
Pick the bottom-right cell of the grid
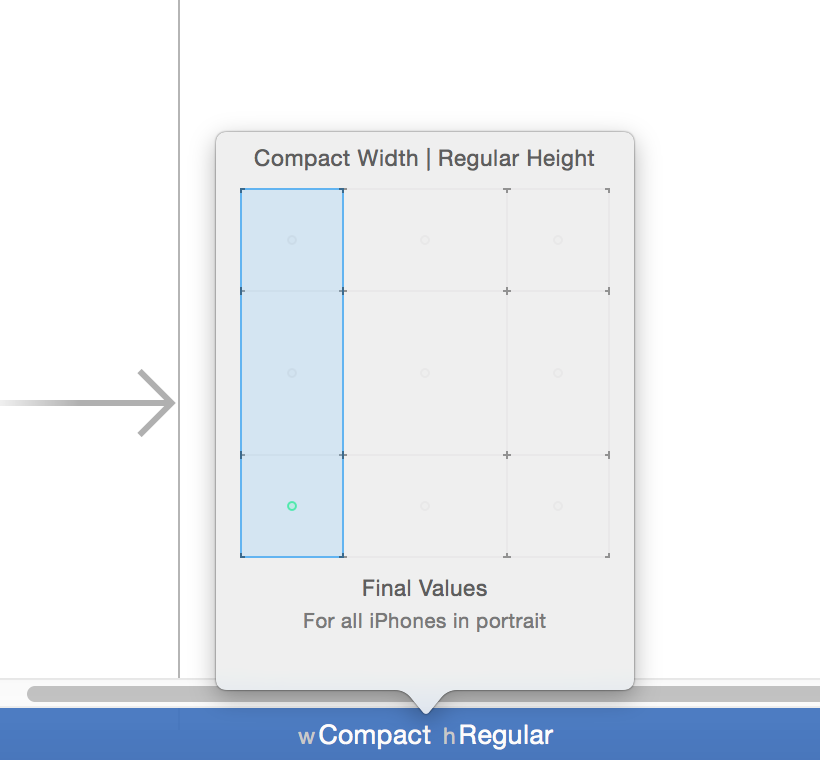click(x=558, y=506)
